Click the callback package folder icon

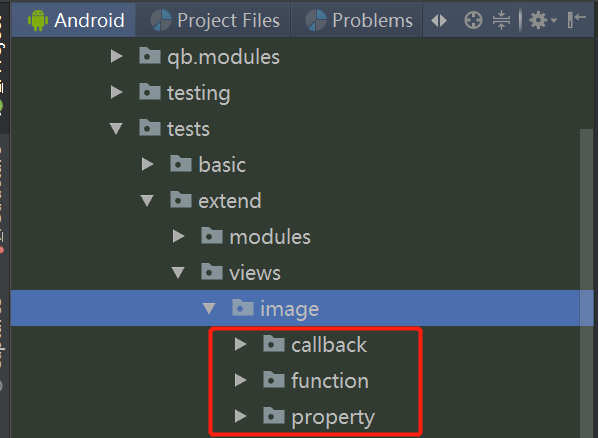pos(274,344)
